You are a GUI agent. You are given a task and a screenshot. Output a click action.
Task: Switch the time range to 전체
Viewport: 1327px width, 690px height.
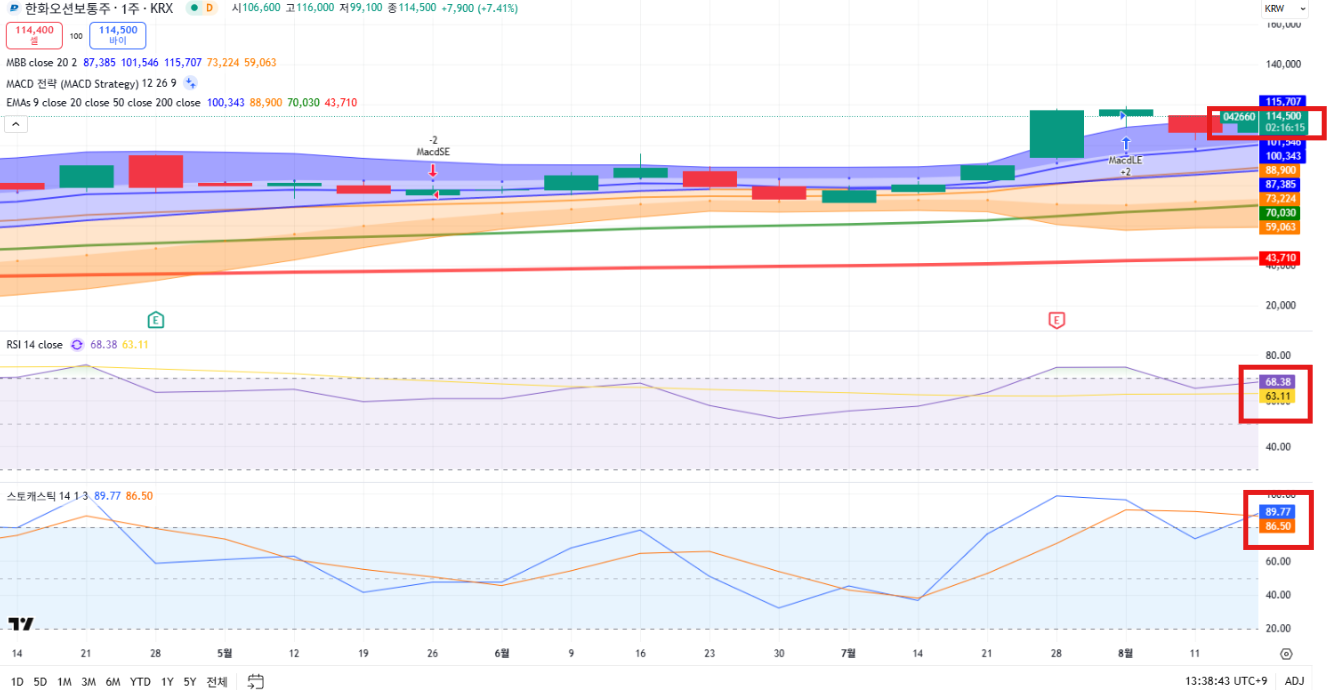(x=217, y=682)
